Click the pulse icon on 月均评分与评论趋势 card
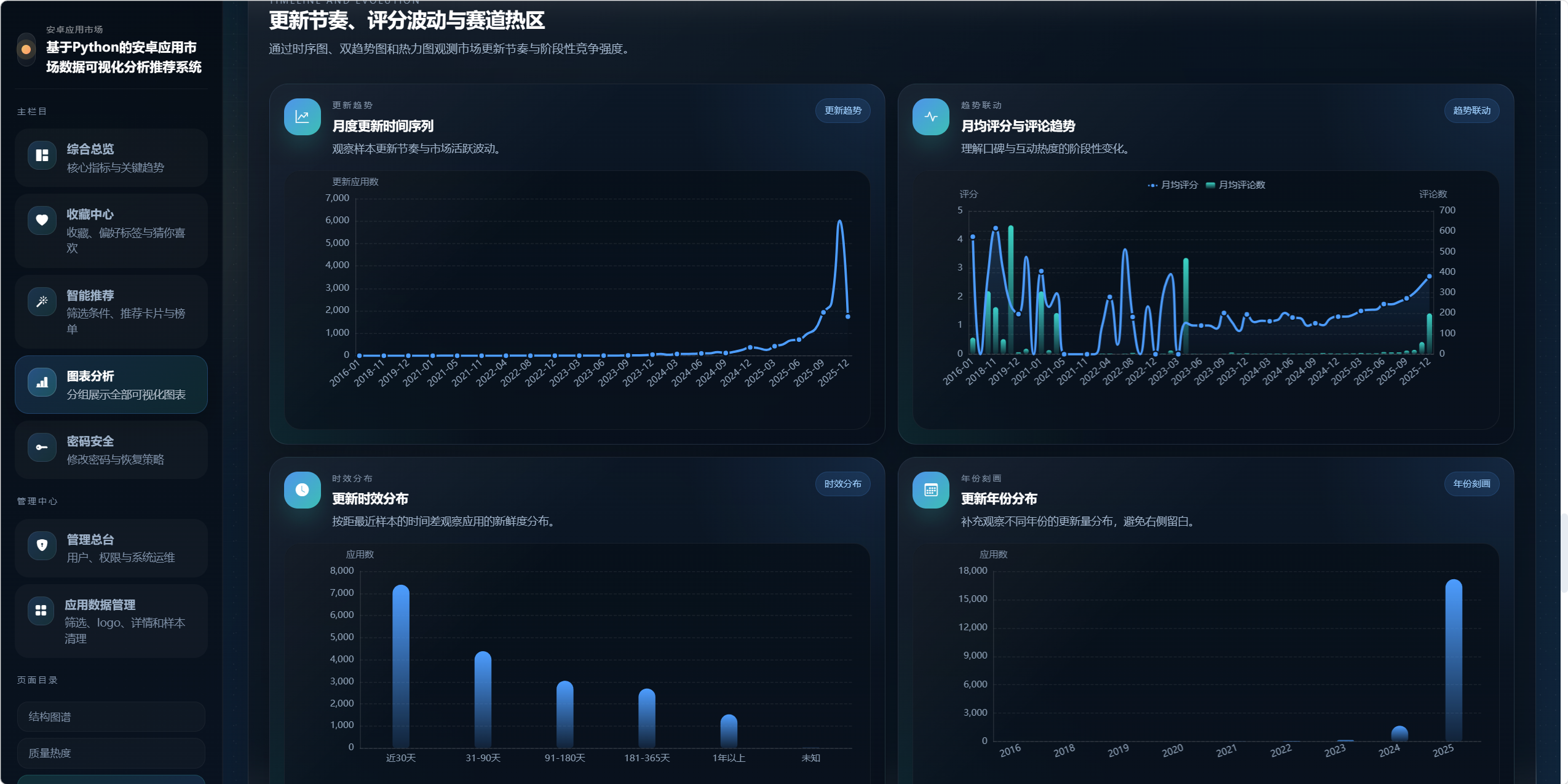 click(930, 117)
